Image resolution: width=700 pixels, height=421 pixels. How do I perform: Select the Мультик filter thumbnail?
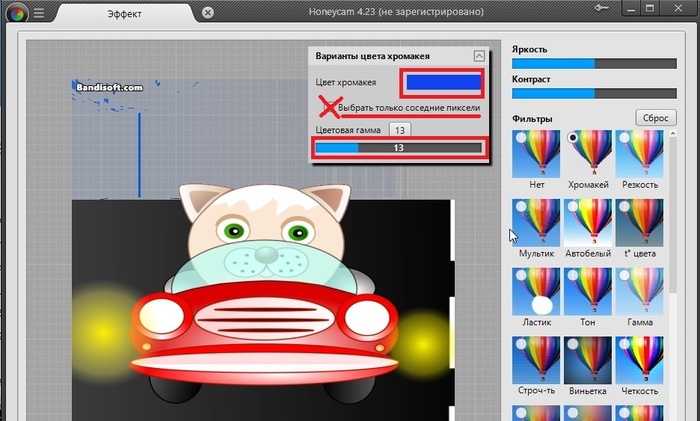pos(536,223)
